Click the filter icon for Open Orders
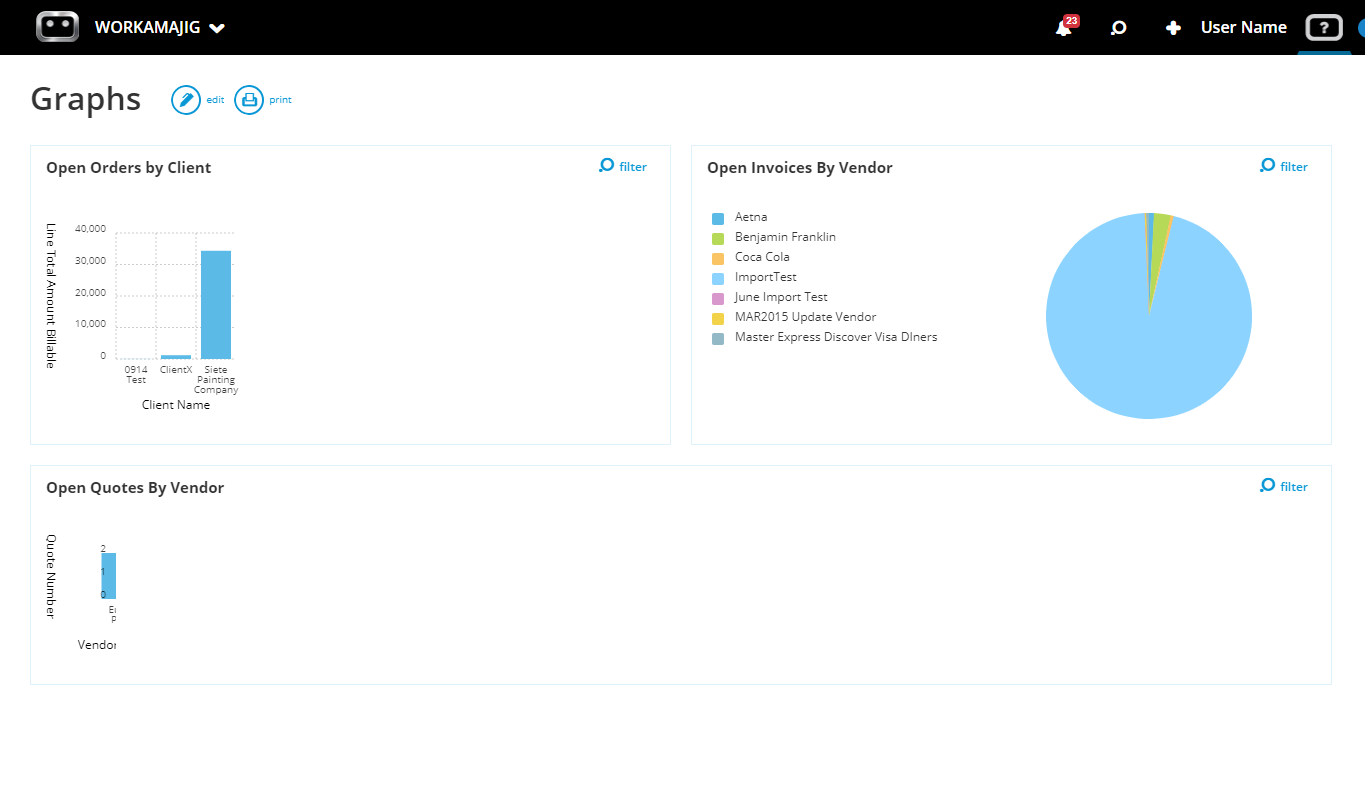This screenshot has width=1365, height=808. point(606,166)
